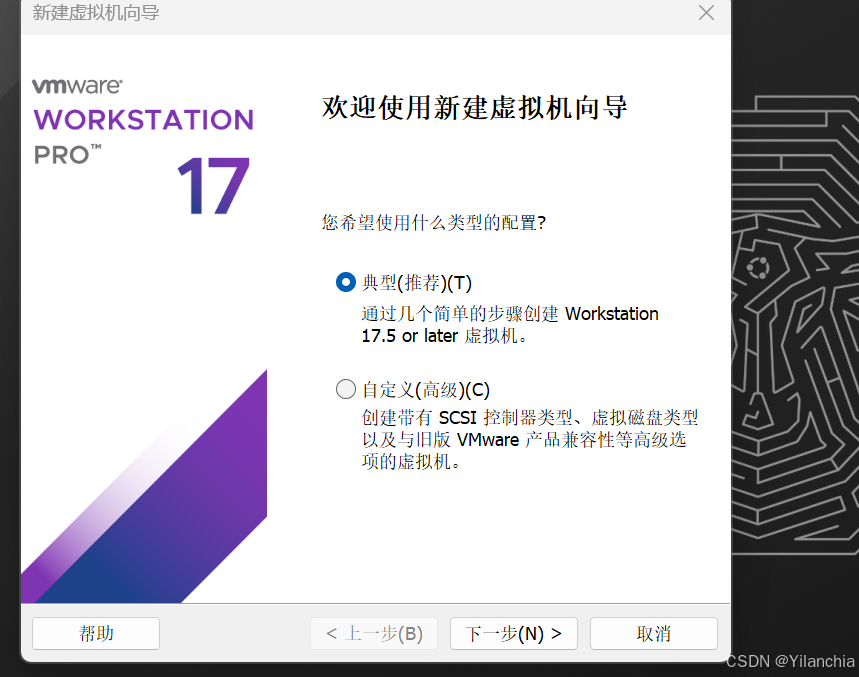859x677 pixels.
Task: Select the 典型(推荐) radio button
Action: 346,283
